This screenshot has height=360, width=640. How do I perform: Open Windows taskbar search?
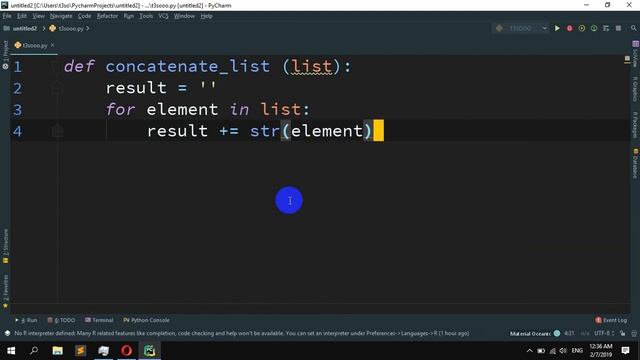[34, 351]
